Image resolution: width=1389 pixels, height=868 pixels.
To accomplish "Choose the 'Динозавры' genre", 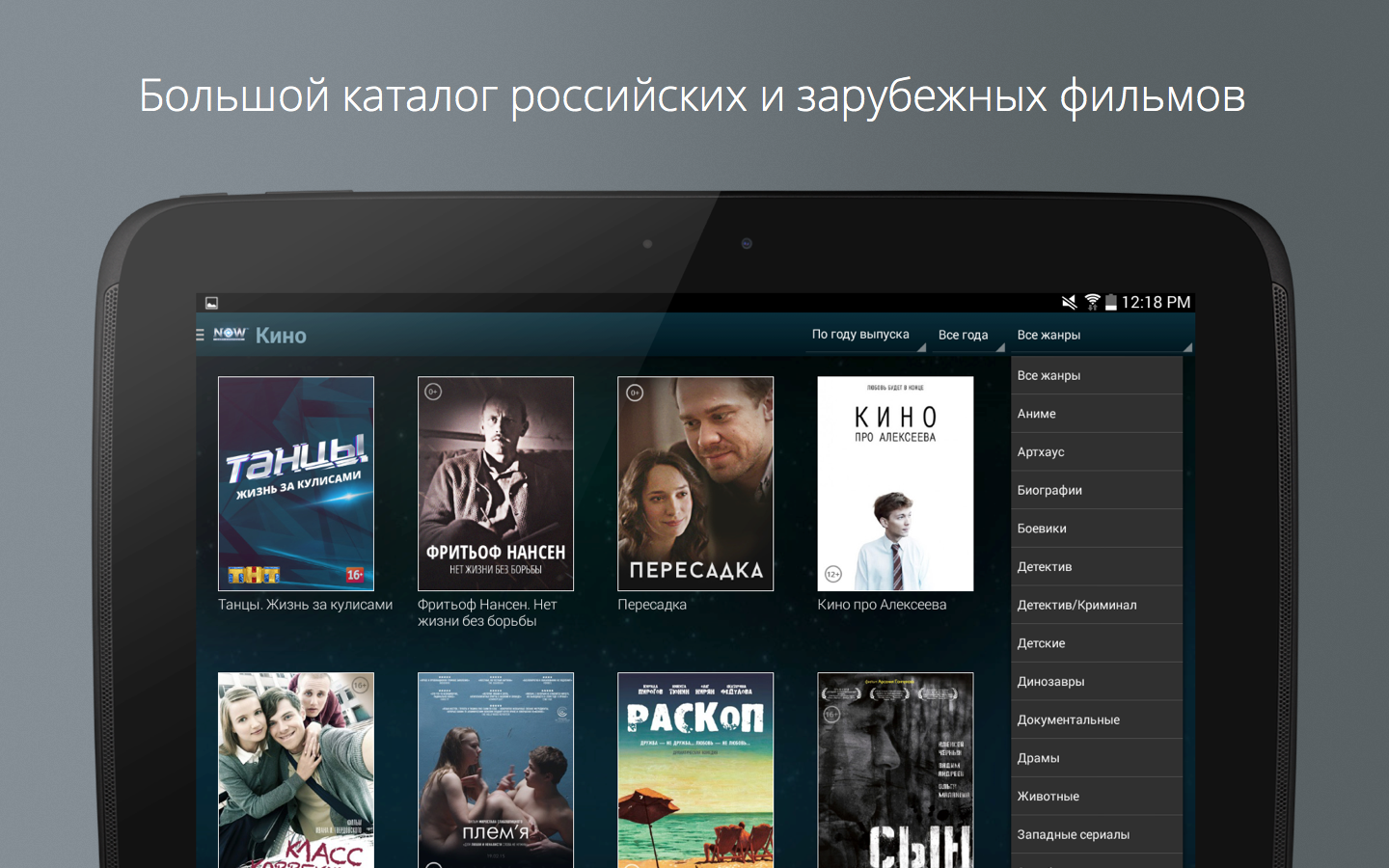I will pyautogui.click(x=1097, y=681).
